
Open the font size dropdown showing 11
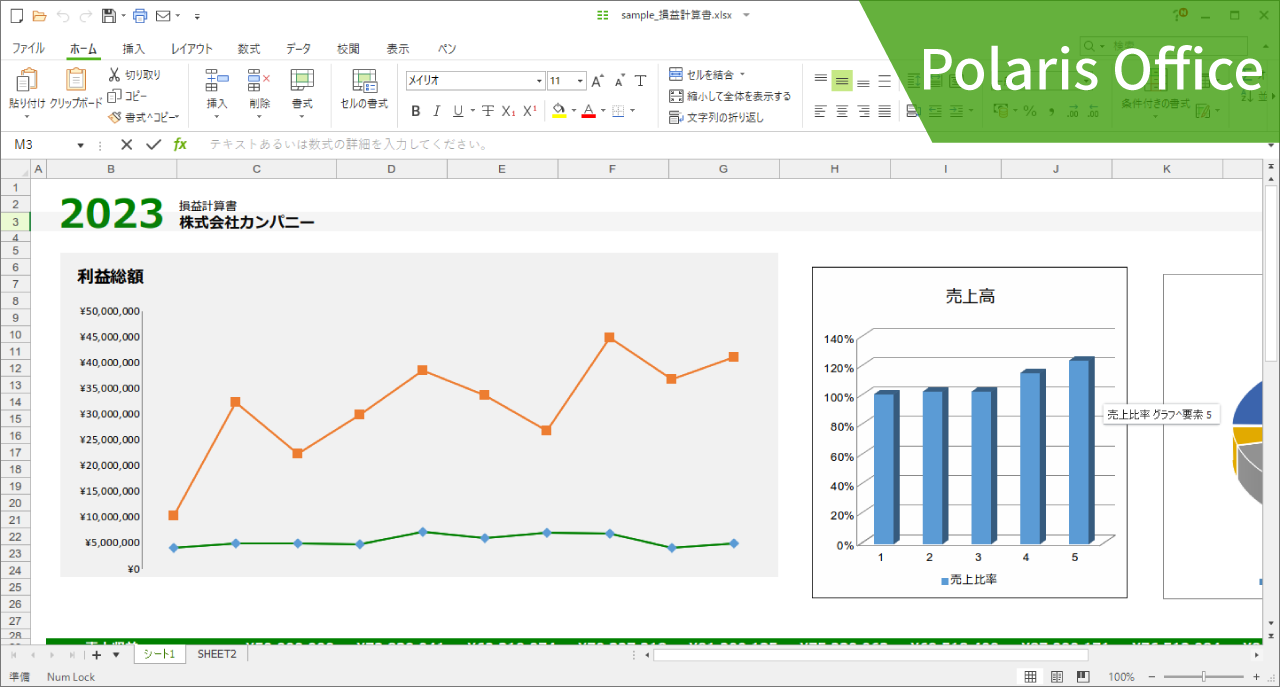566,81
